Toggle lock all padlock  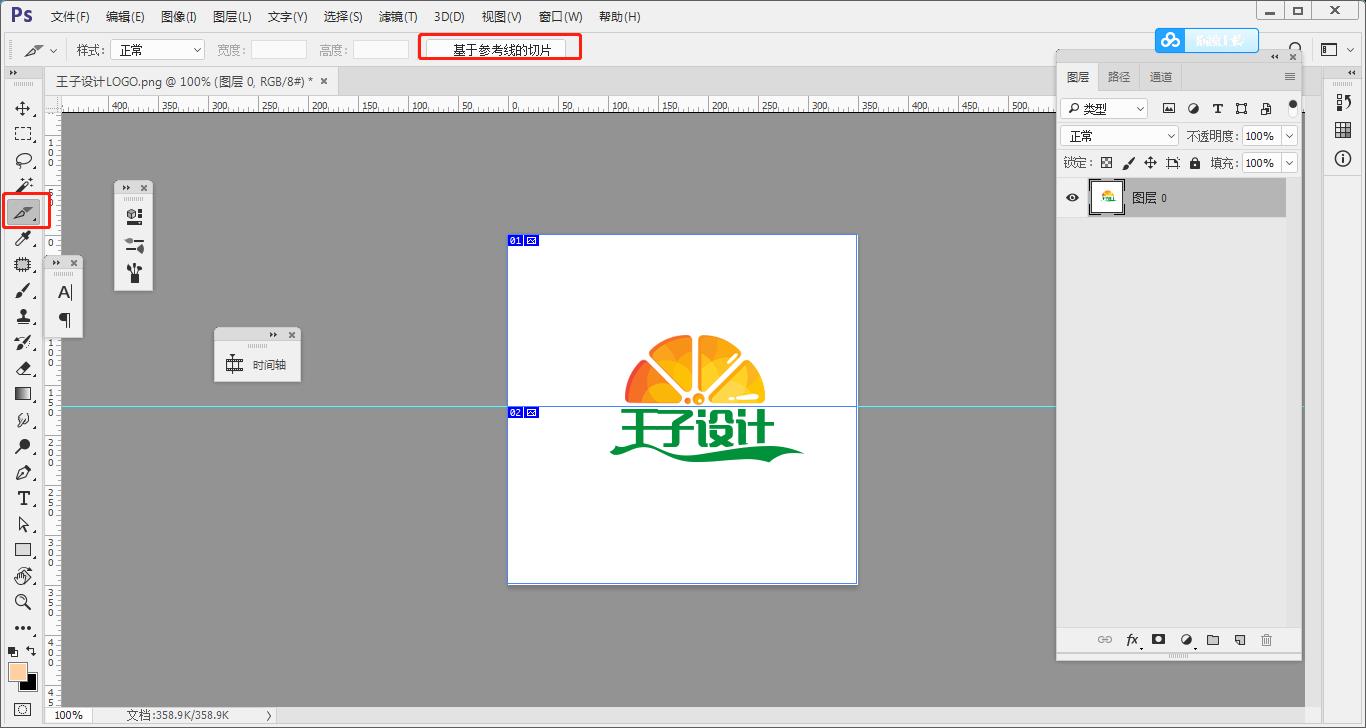coord(1195,163)
